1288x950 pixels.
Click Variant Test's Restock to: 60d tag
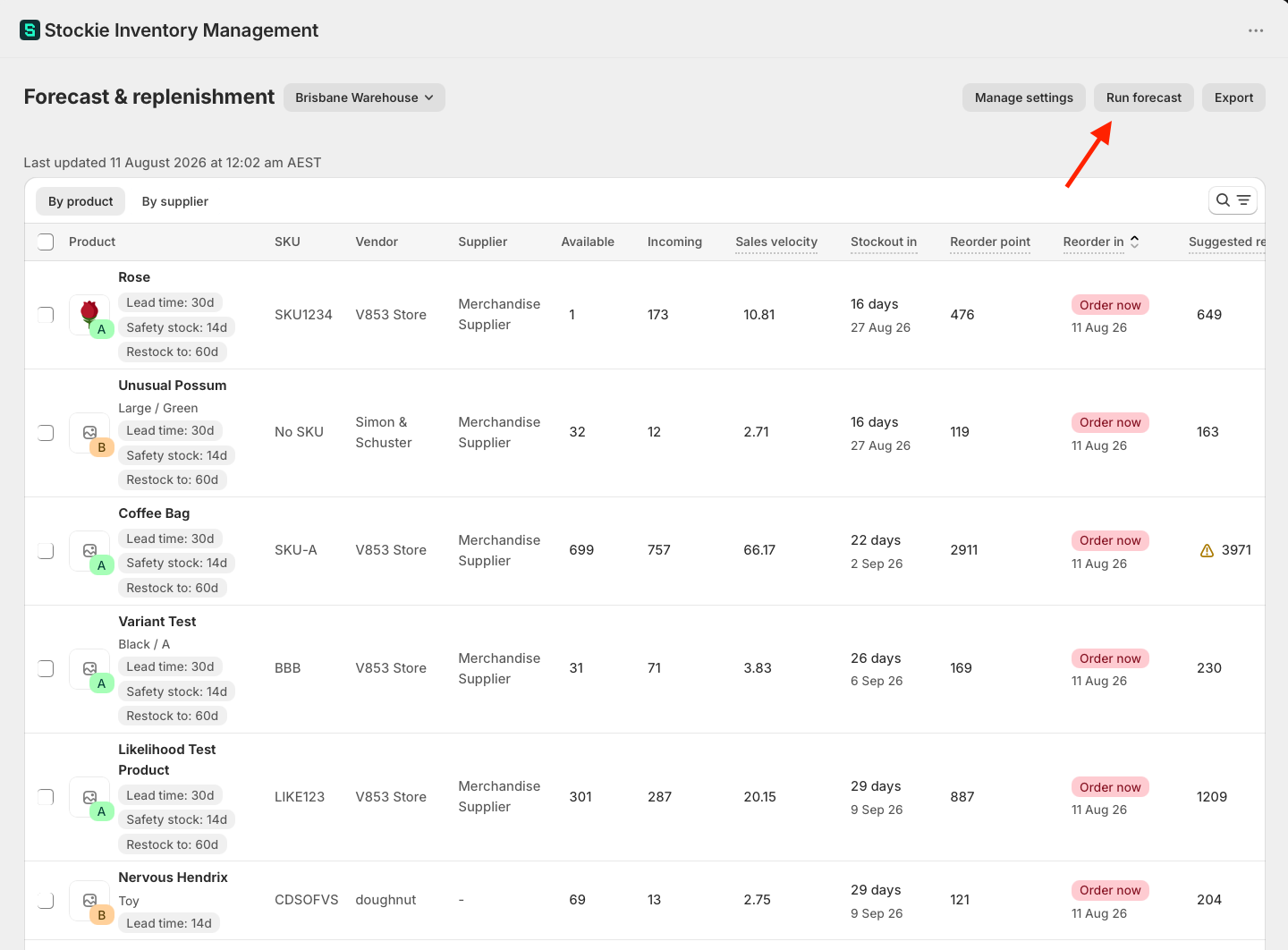tap(173, 716)
